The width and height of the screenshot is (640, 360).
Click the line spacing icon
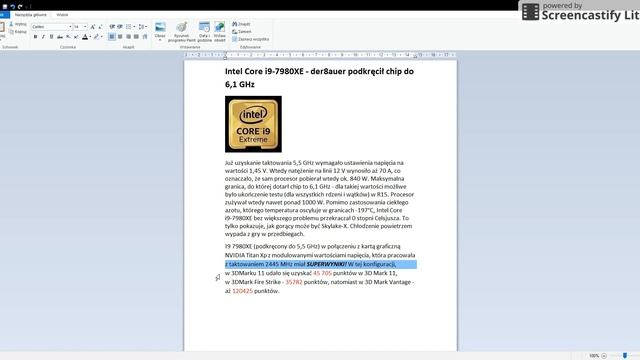point(141,27)
